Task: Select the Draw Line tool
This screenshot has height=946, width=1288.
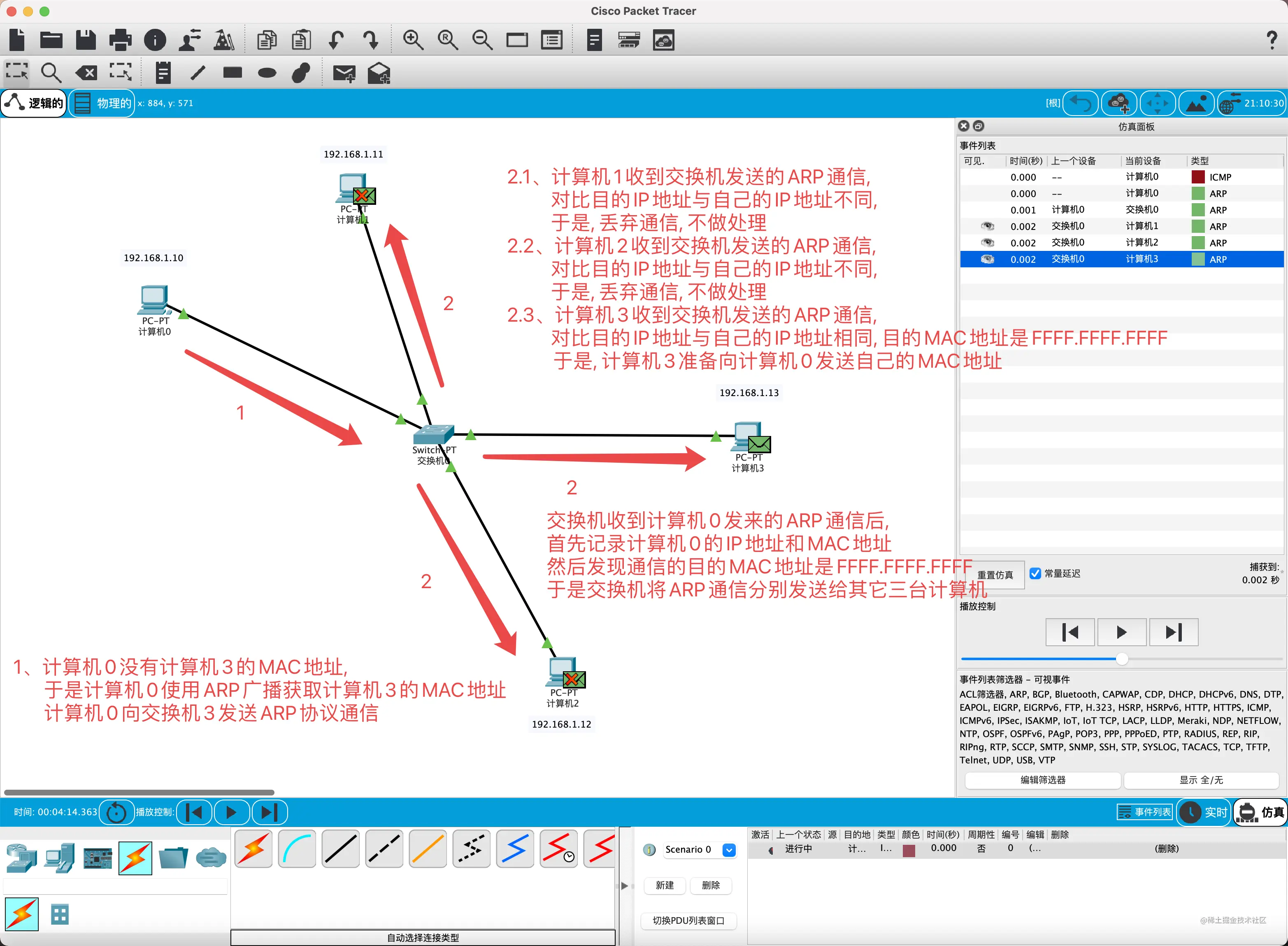Action: [x=198, y=73]
